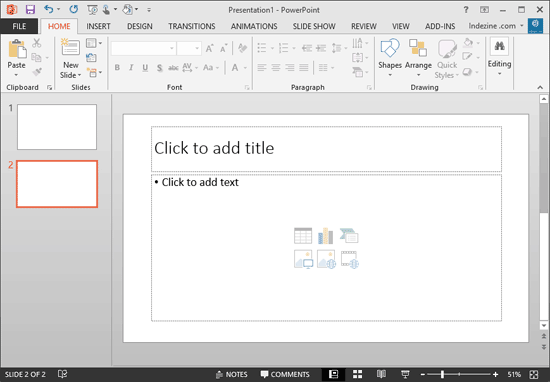Switch to the TRANSITIONS tab

192,26
